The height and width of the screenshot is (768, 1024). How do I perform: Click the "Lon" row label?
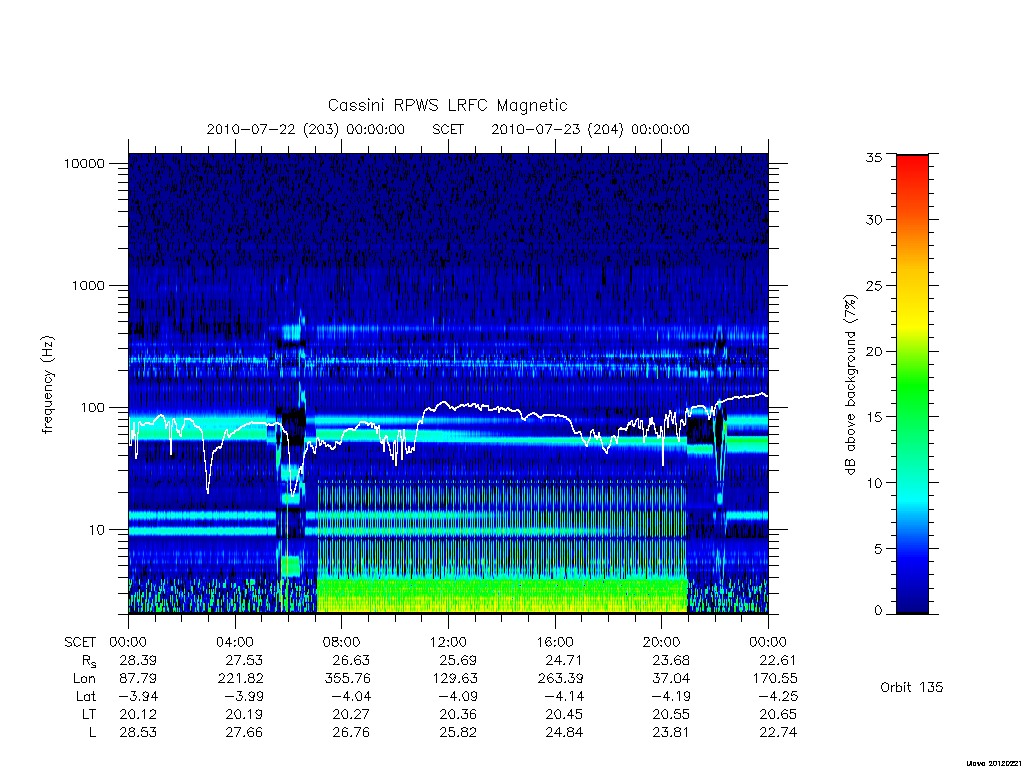tap(84, 679)
